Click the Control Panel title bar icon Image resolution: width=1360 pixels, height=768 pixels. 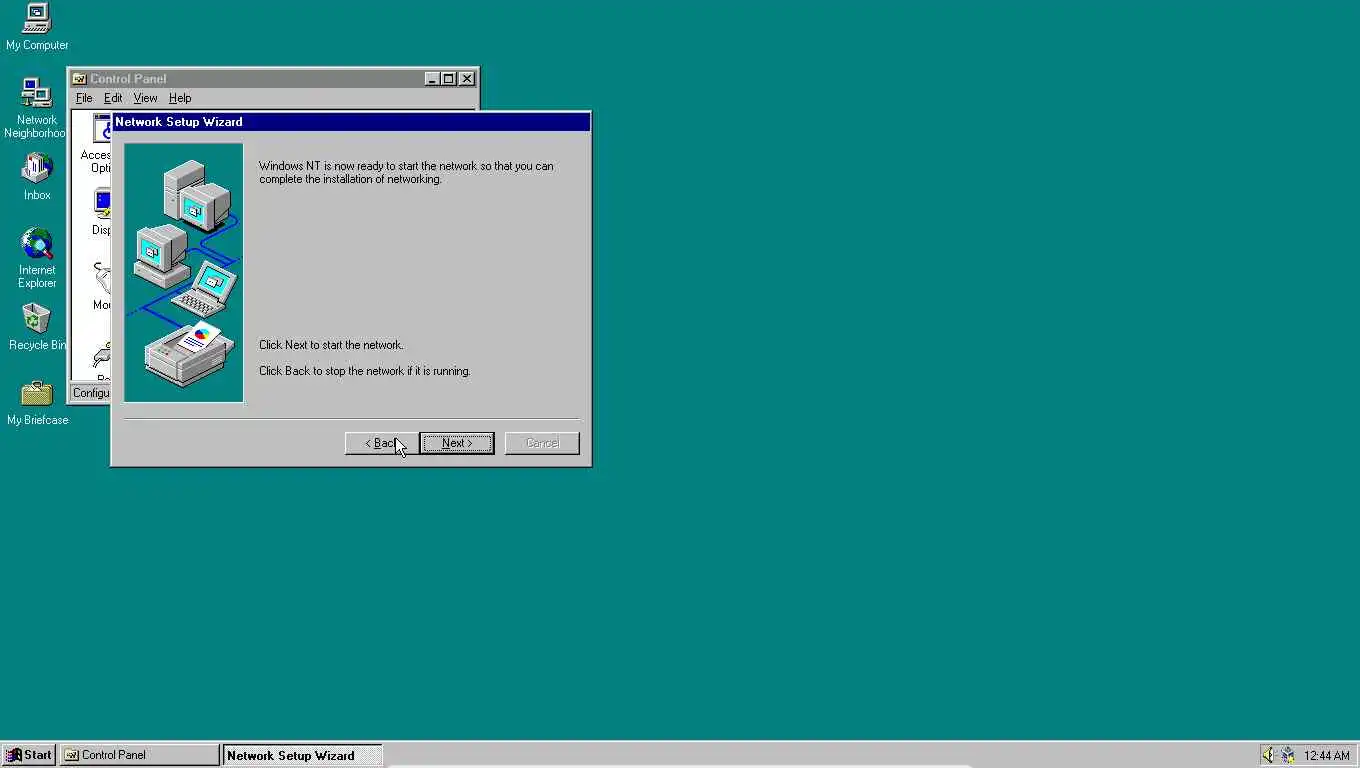pos(80,79)
